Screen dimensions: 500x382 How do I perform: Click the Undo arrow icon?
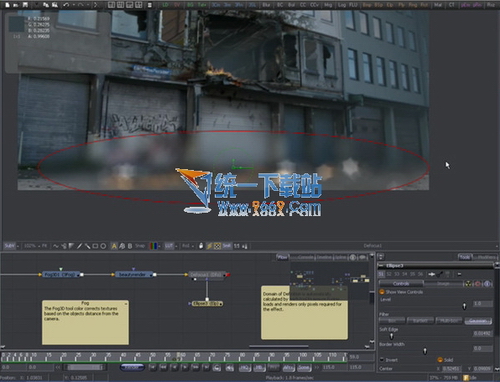(x=66, y=5)
